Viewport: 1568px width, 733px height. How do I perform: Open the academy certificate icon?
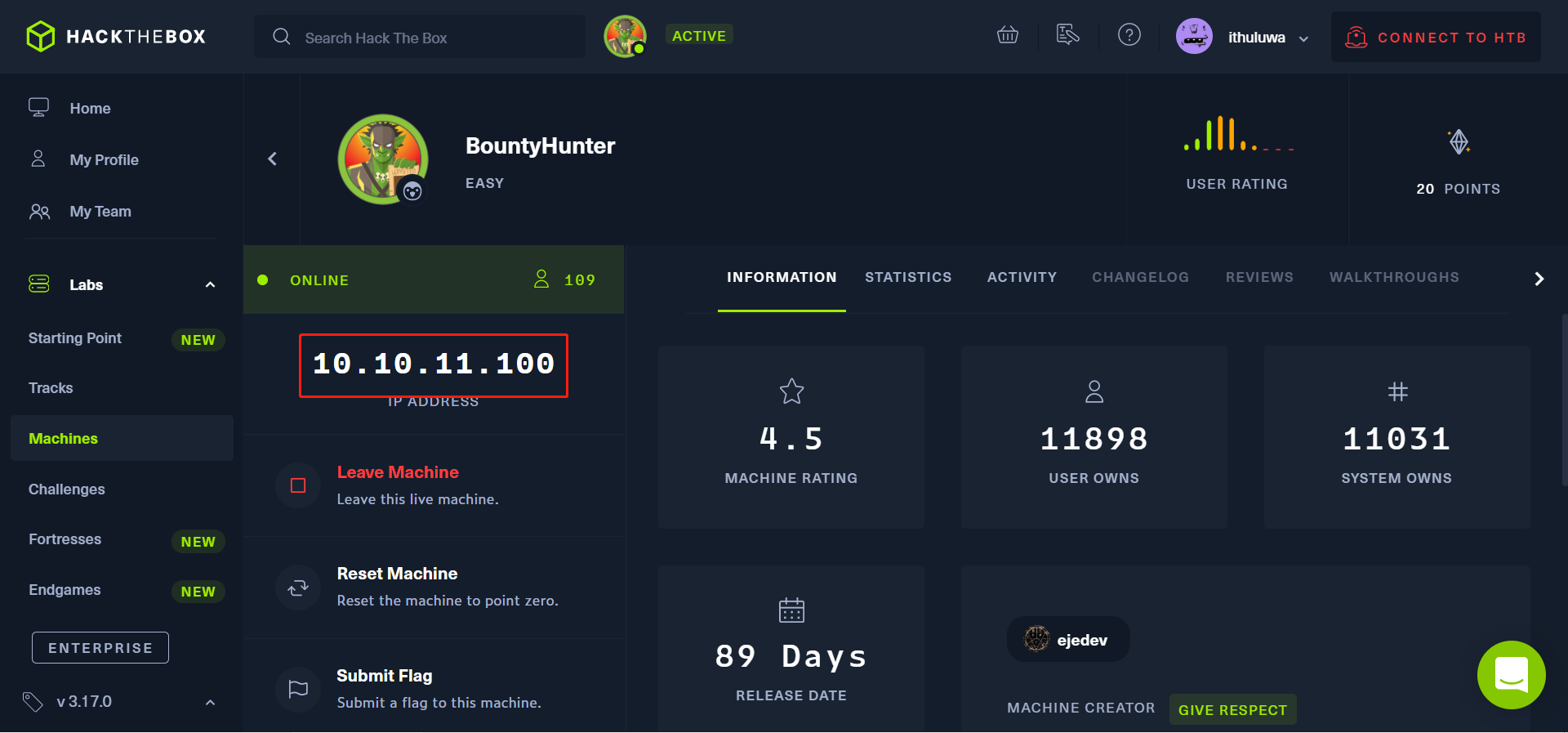[x=1067, y=35]
